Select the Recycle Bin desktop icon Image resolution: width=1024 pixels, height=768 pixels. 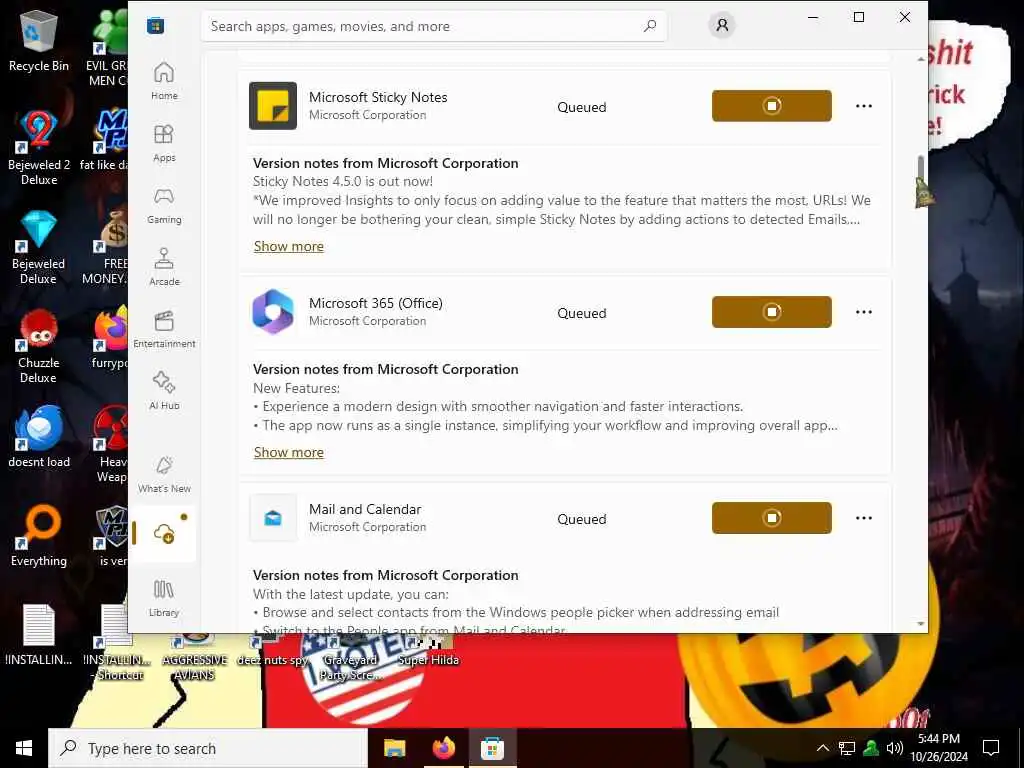pyautogui.click(x=39, y=42)
